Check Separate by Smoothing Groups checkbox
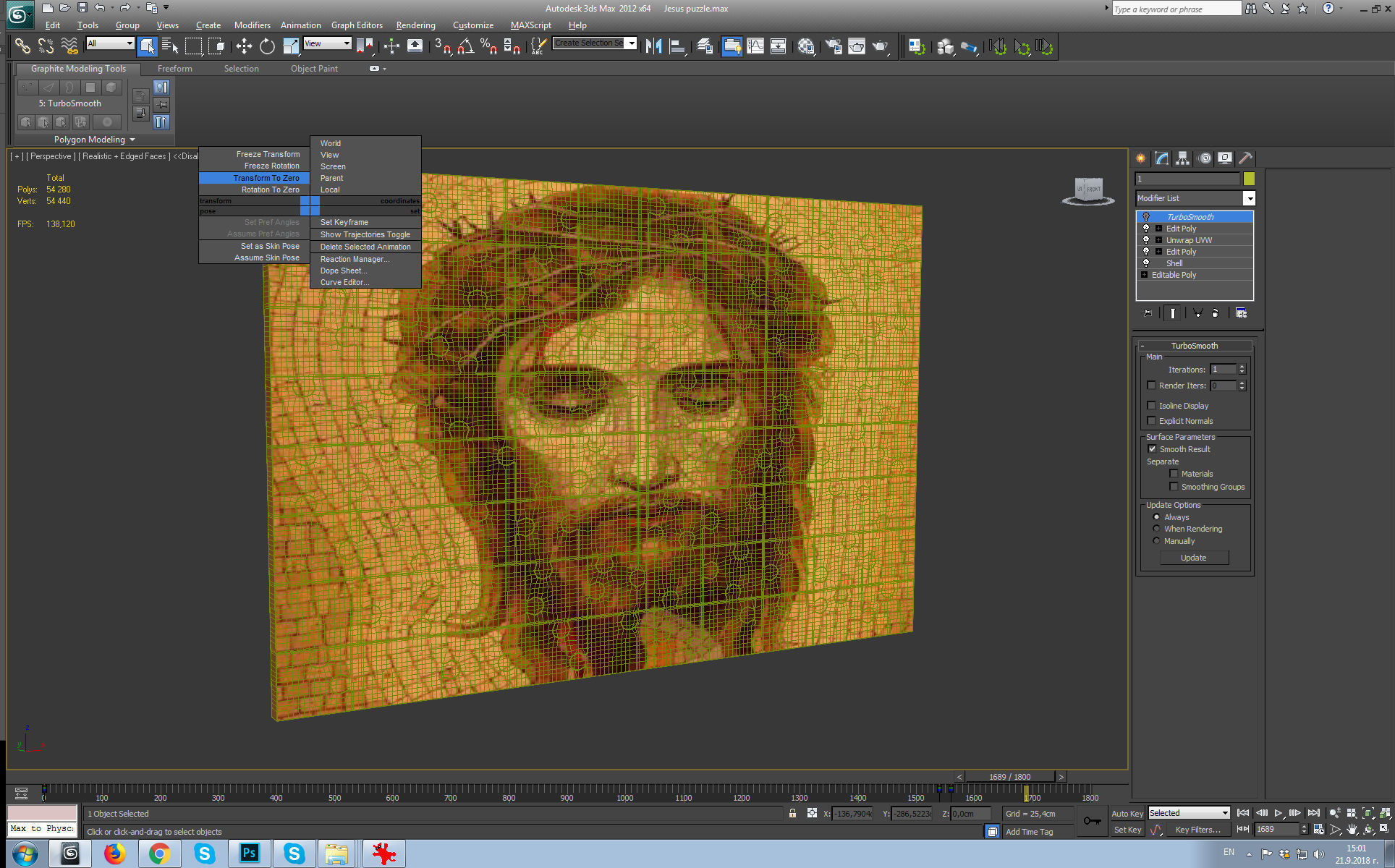 [x=1174, y=487]
